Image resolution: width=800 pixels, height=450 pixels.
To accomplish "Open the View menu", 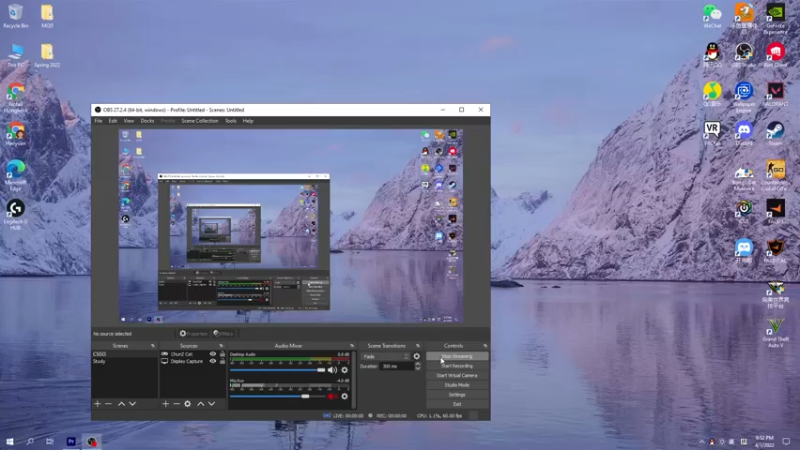I will (x=129, y=121).
